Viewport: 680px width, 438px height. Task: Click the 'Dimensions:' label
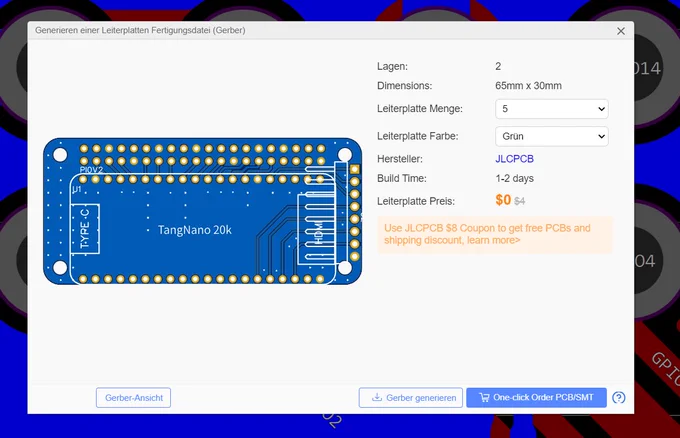[405, 86]
